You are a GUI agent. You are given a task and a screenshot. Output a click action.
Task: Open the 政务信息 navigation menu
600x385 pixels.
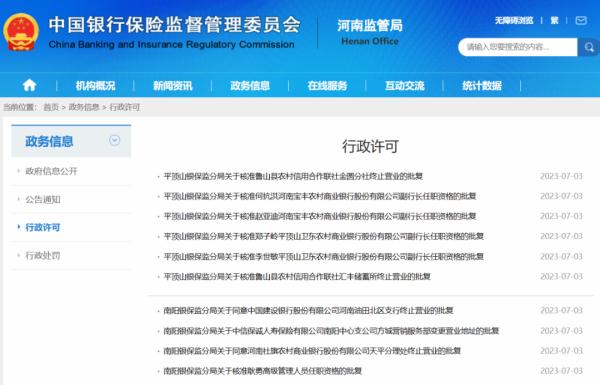point(250,86)
